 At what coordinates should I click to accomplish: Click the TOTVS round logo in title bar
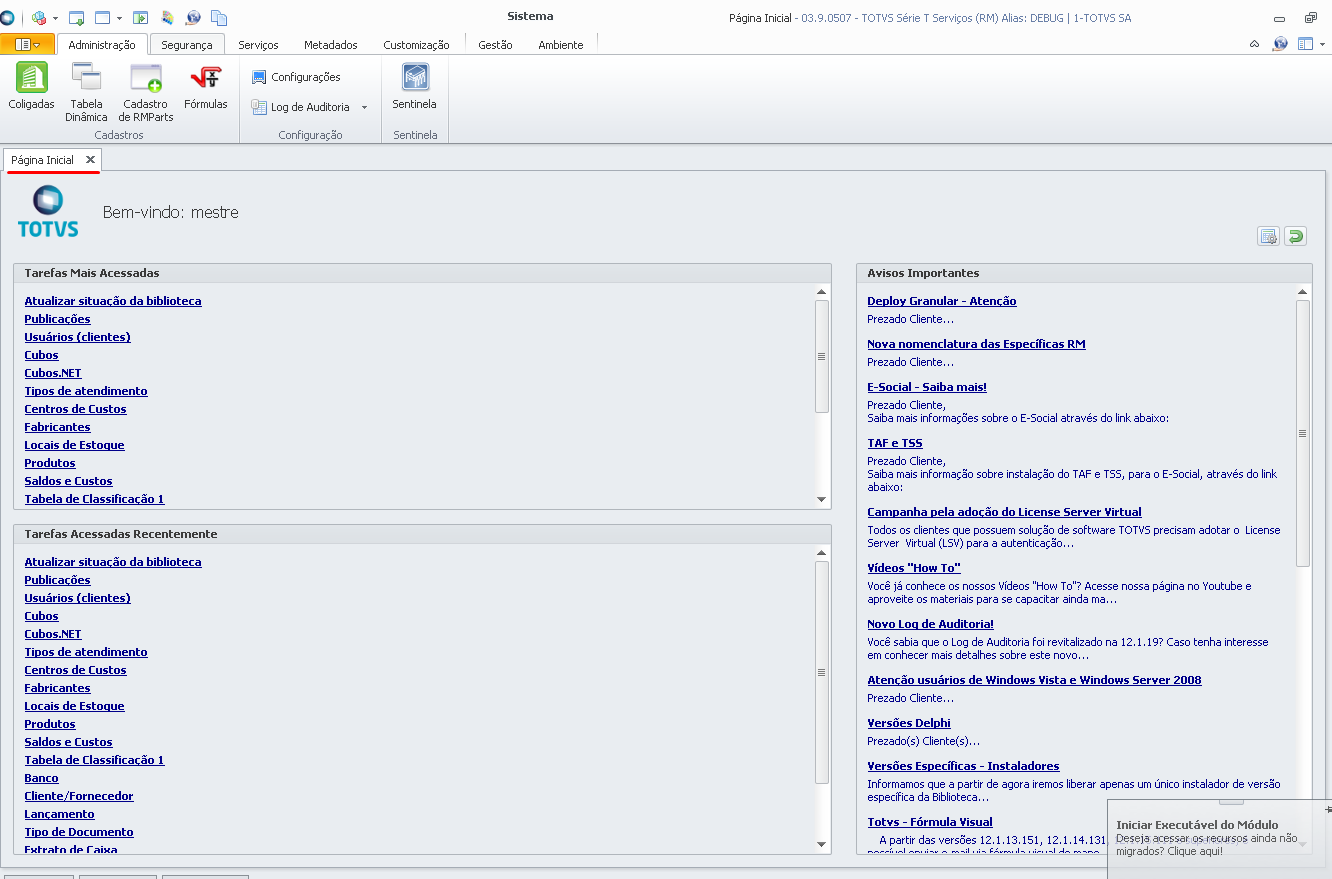click(8, 18)
